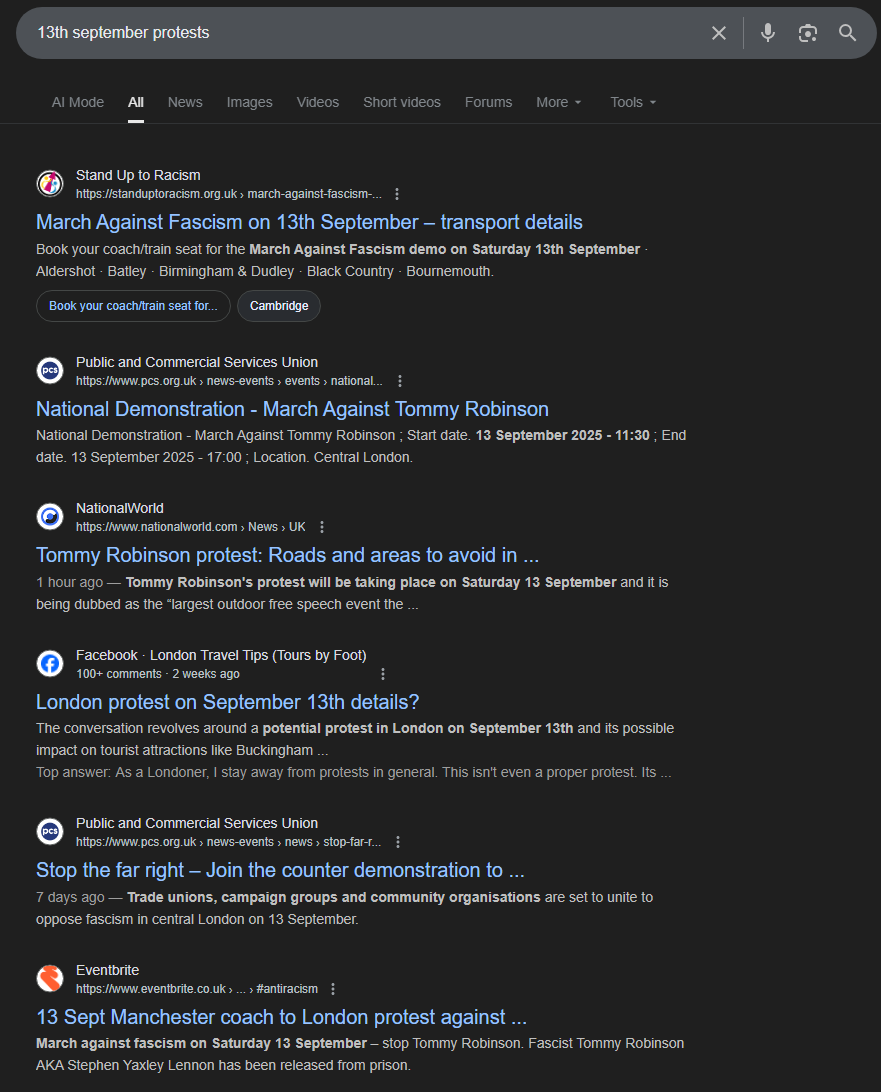
Task: Clear the search box text
Action: [x=719, y=33]
